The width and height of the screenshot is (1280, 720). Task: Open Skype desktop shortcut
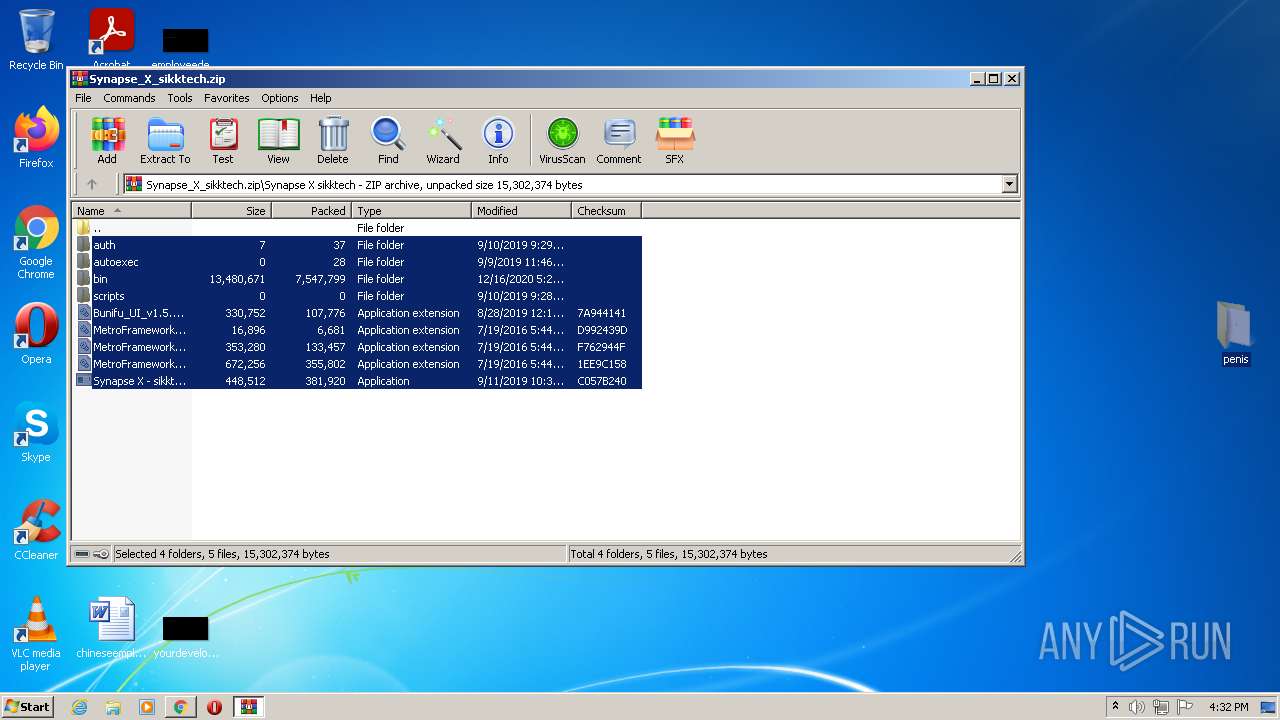point(36,432)
